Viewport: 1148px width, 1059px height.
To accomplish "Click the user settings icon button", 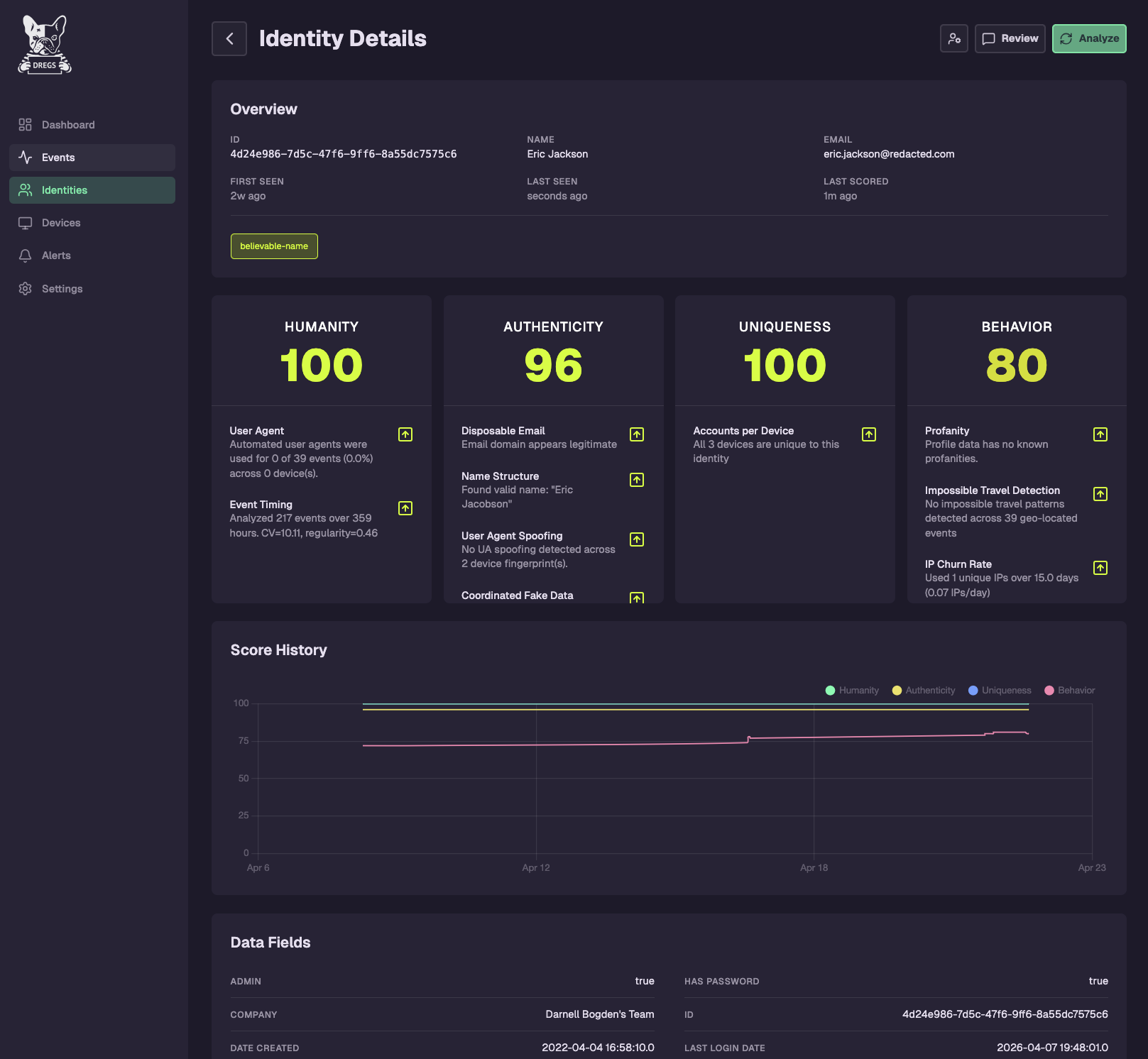I will coord(953,38).
